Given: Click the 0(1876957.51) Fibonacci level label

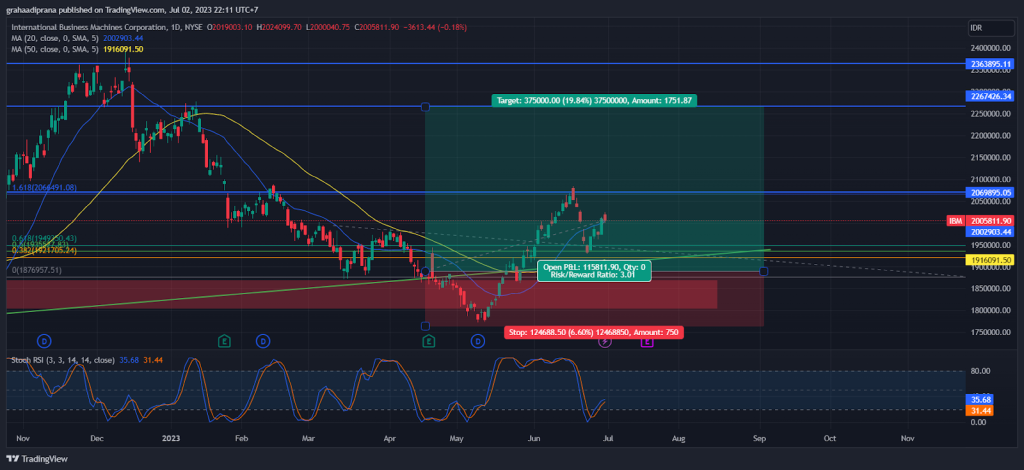Looking at the screenshot, I should click(x=38, y=269).
